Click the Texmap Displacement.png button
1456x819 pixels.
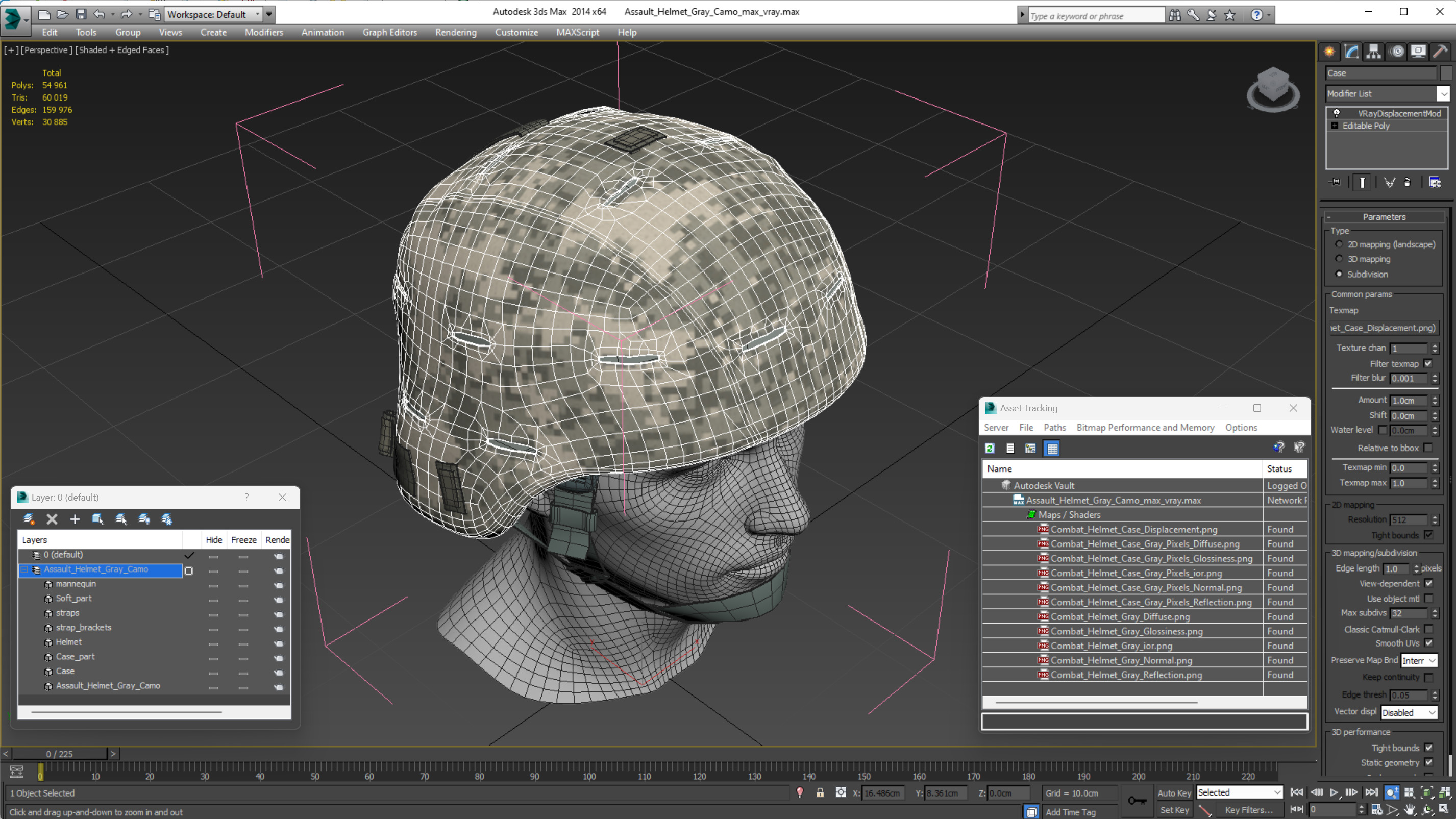1383,329
